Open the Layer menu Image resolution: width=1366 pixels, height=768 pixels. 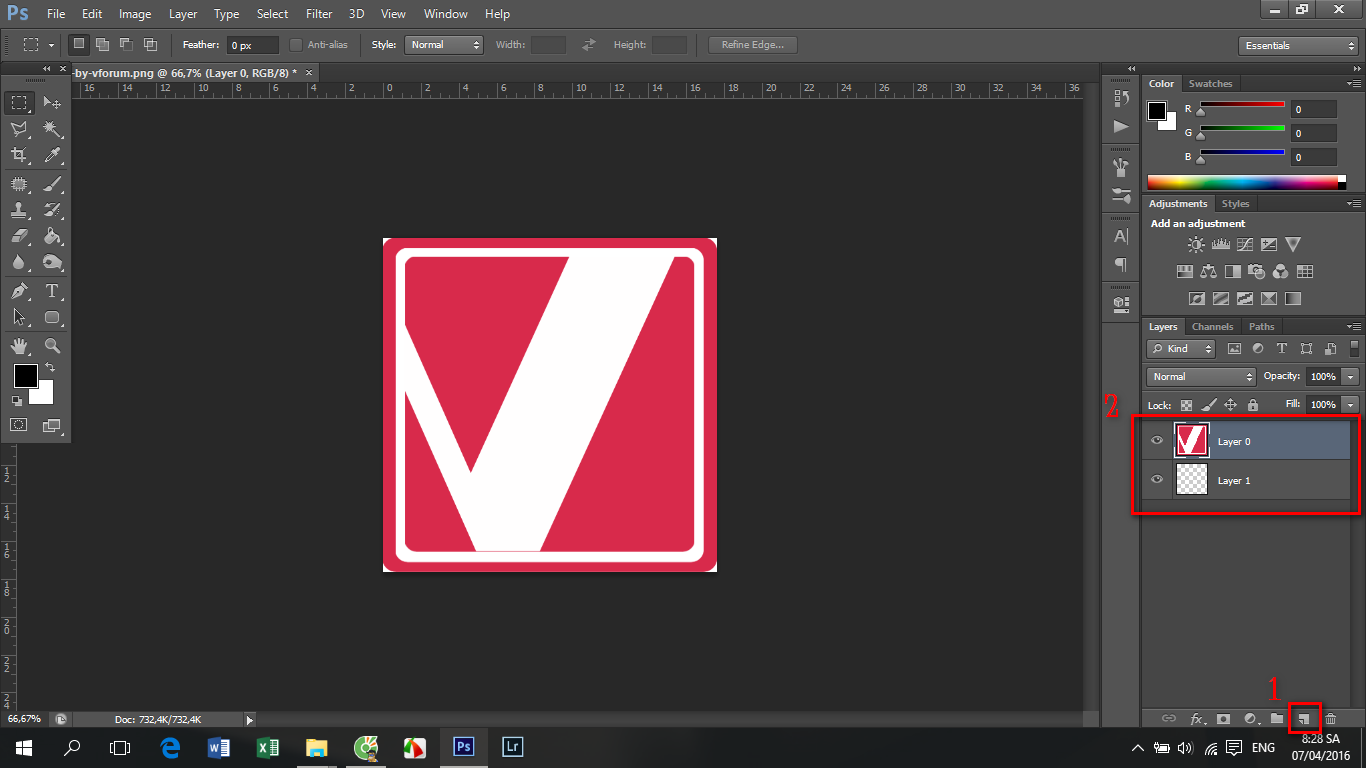[183, 14]
